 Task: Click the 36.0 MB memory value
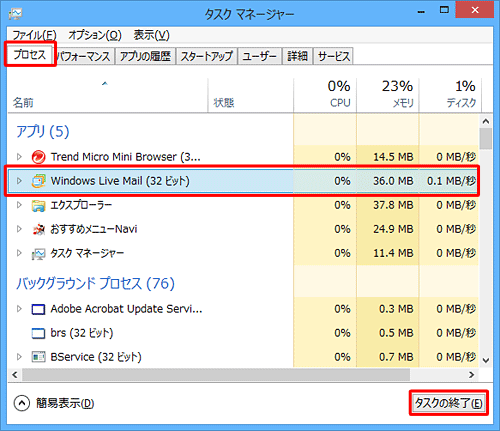coord(393,181)
